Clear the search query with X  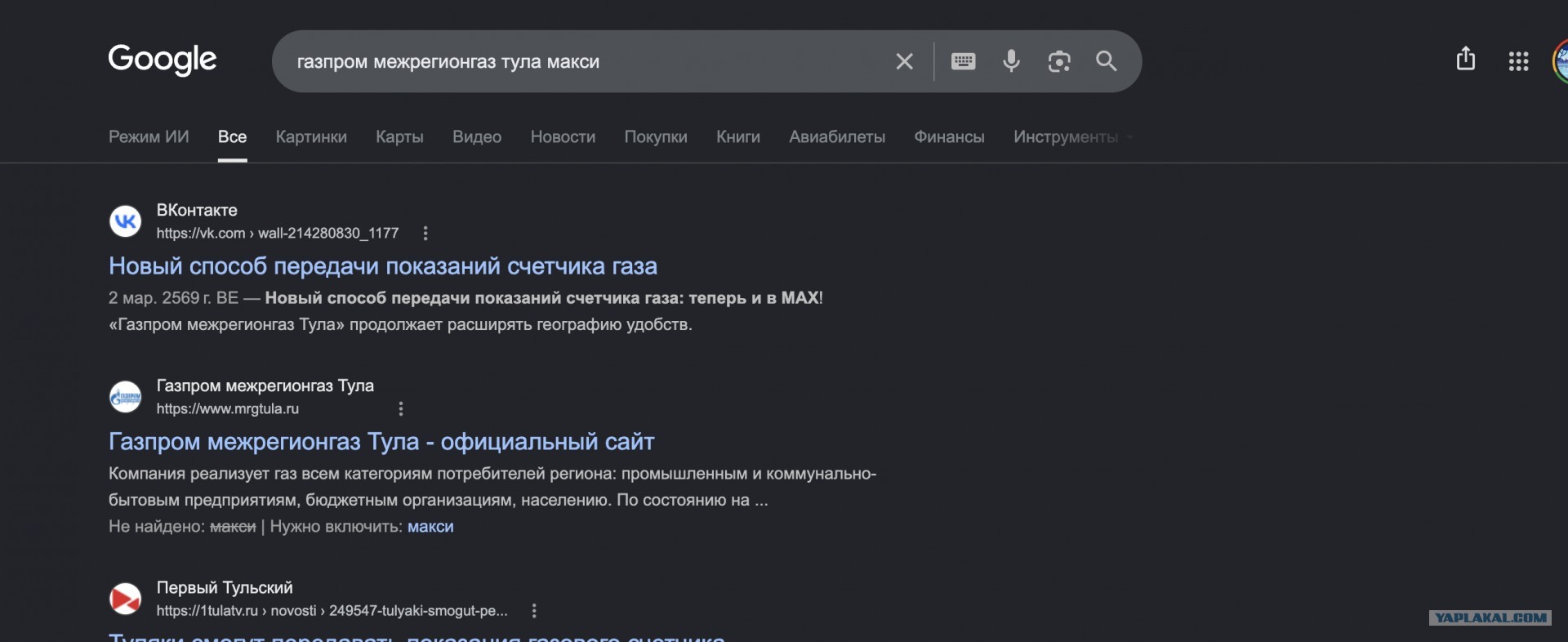[904, 61]
